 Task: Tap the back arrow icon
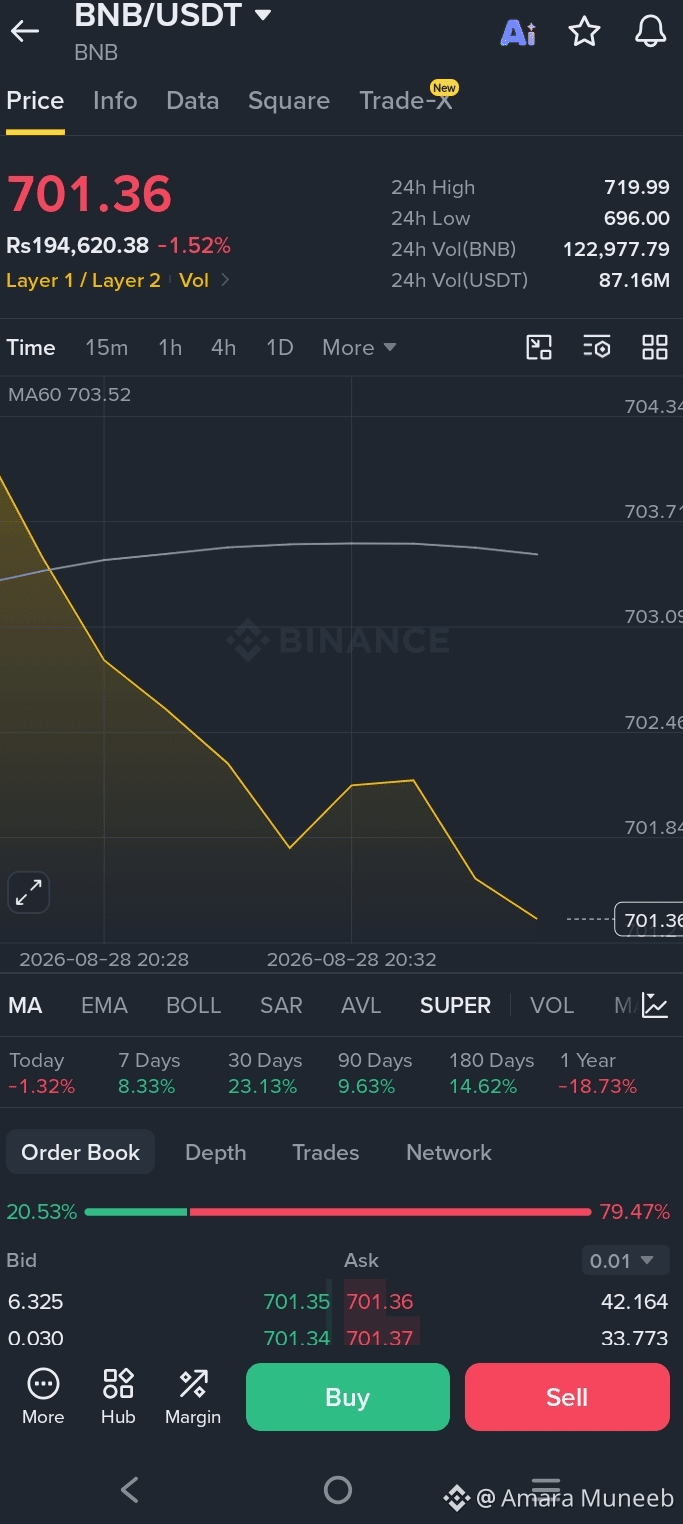tap(25, 31)
